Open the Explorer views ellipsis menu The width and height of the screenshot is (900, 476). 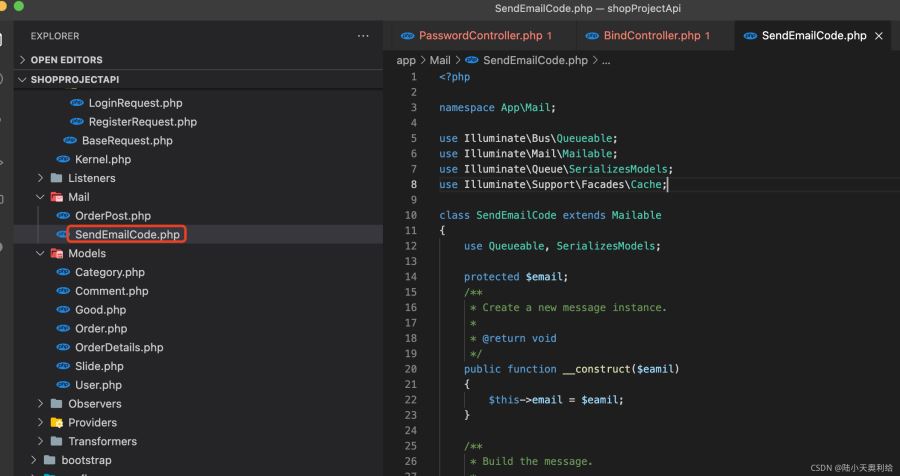click(x=363, y=36)
